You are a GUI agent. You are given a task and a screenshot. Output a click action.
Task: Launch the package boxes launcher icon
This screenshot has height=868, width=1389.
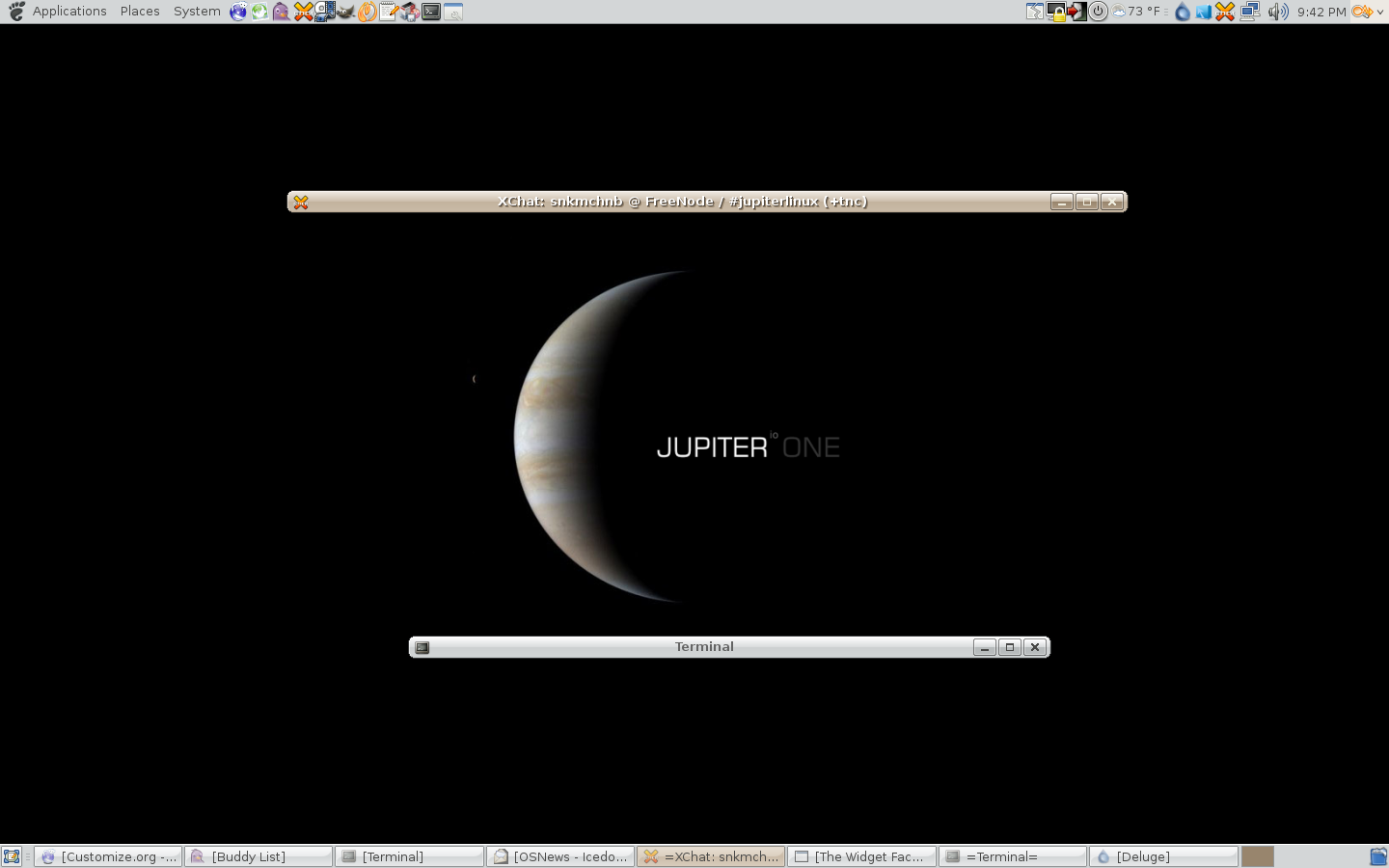coord(409,12)
